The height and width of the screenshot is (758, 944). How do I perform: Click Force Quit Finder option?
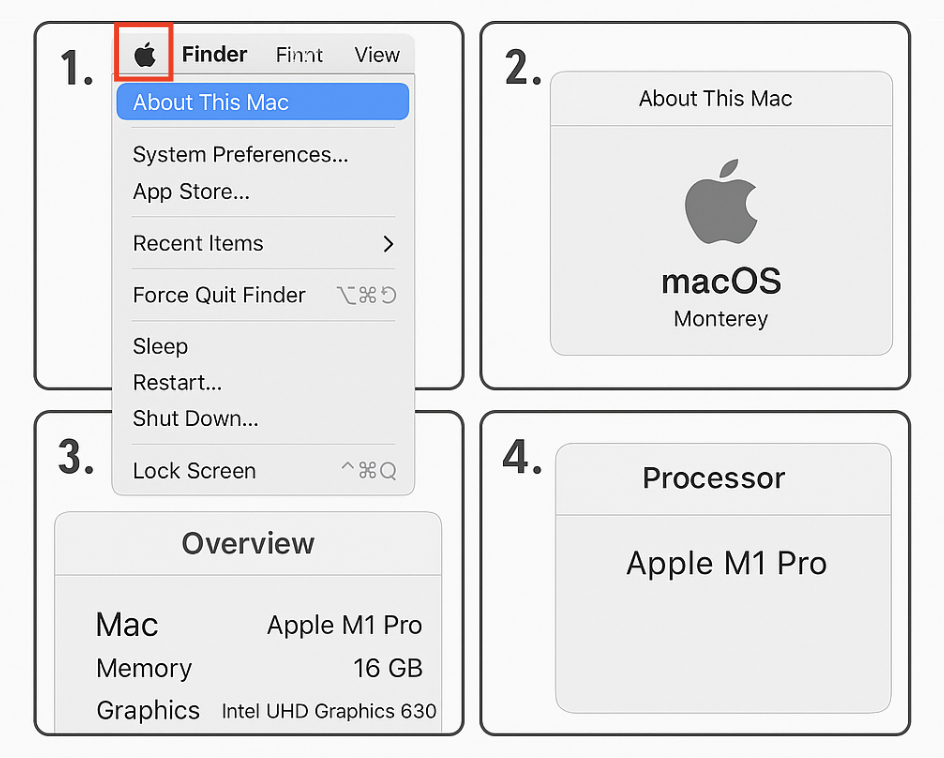(x=219, y=295)
